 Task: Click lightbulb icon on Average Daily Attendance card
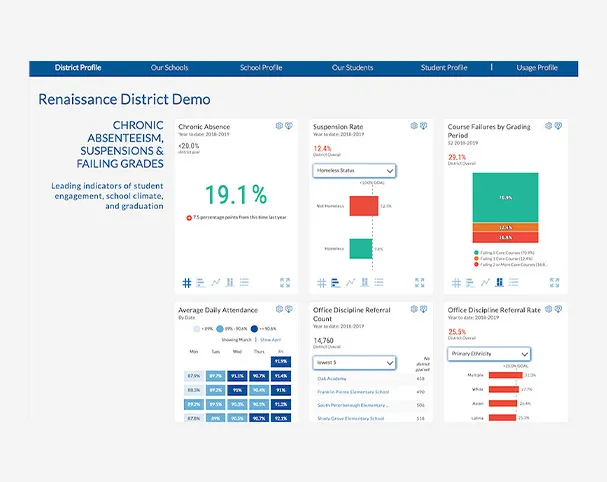point(289,309)
